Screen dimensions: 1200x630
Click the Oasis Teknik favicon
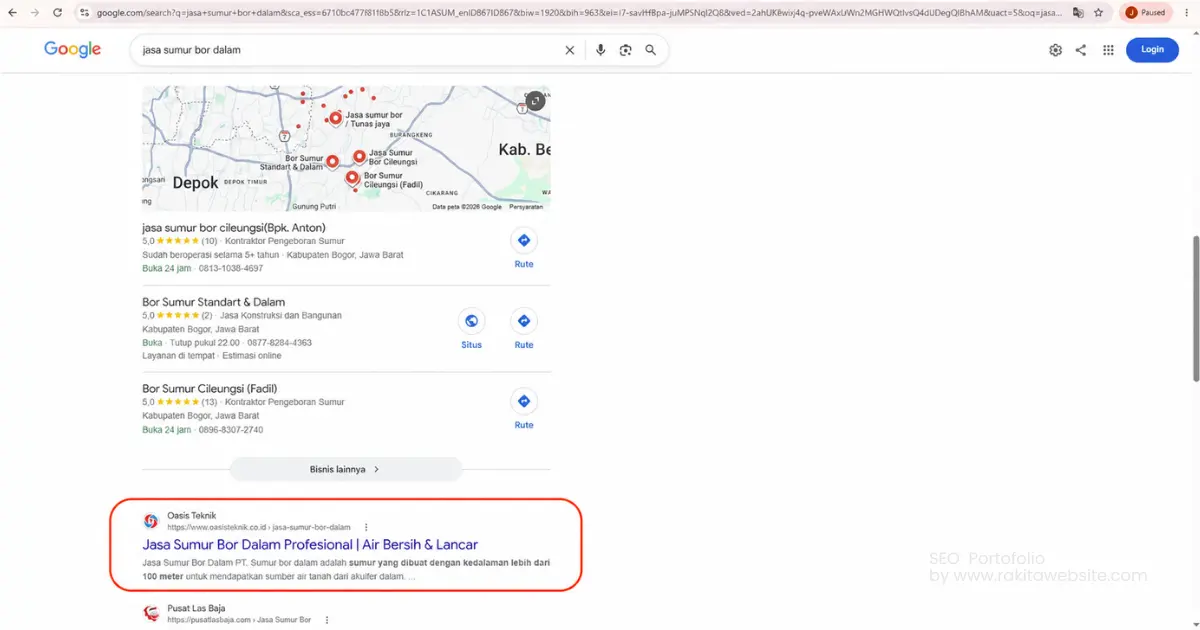[x=150, y=521]
